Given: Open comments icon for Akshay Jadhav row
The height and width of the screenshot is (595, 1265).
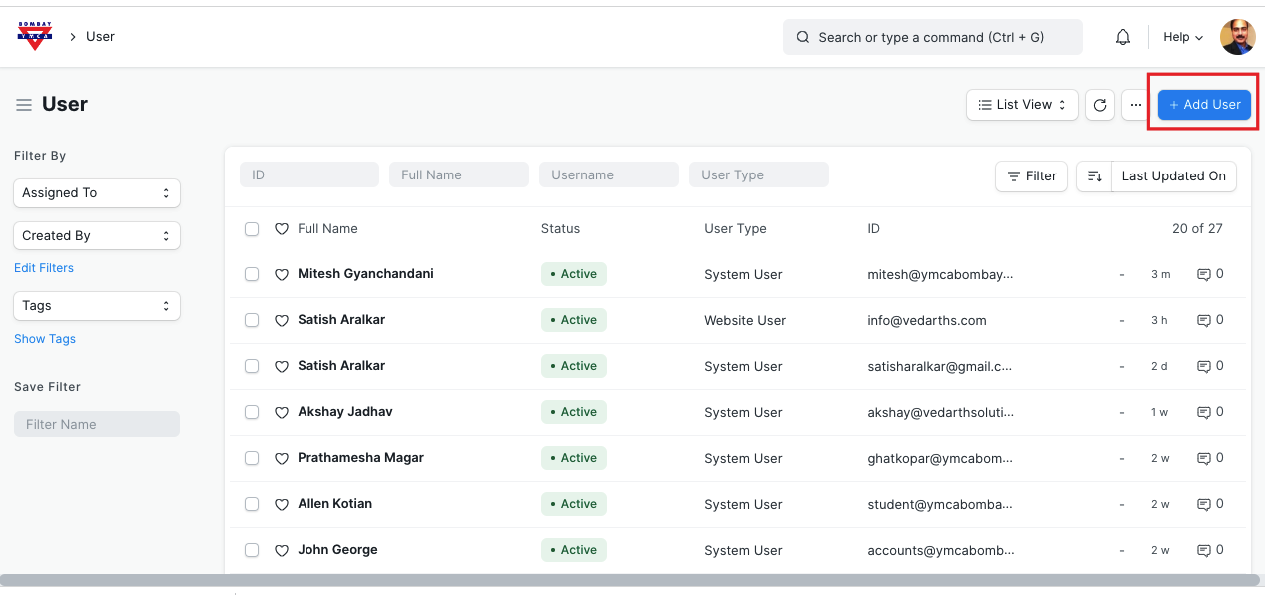Looking at the screenshot, I should pyautogui.click(x=1204, y=412).
